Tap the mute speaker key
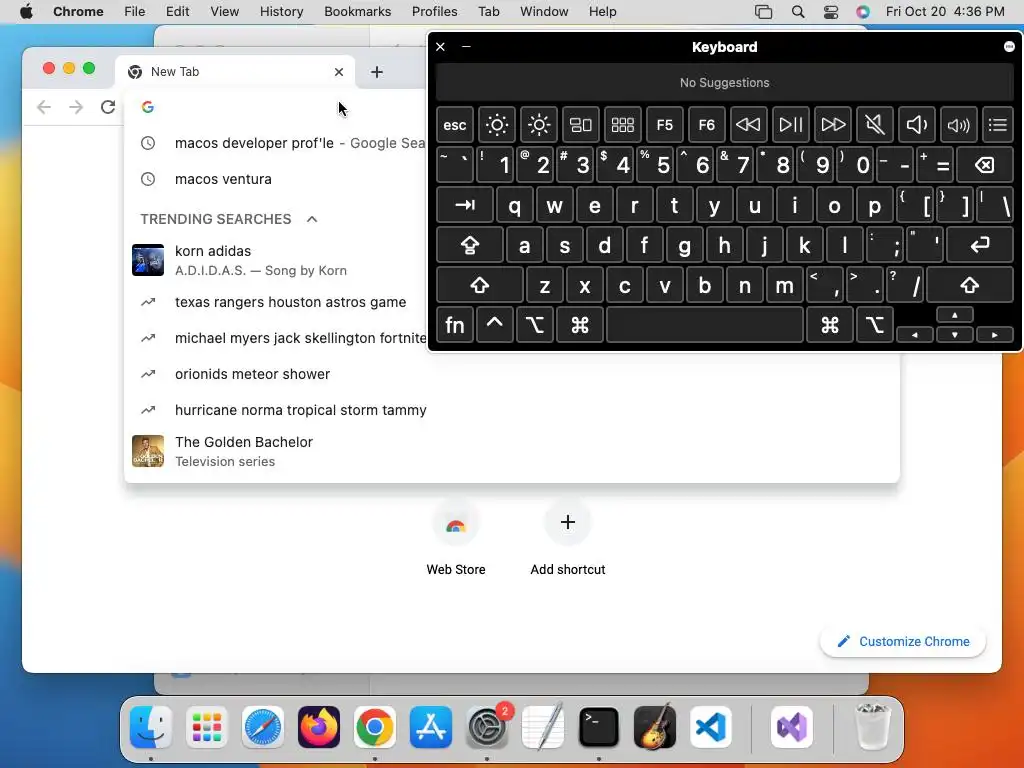 pos(874,125)
